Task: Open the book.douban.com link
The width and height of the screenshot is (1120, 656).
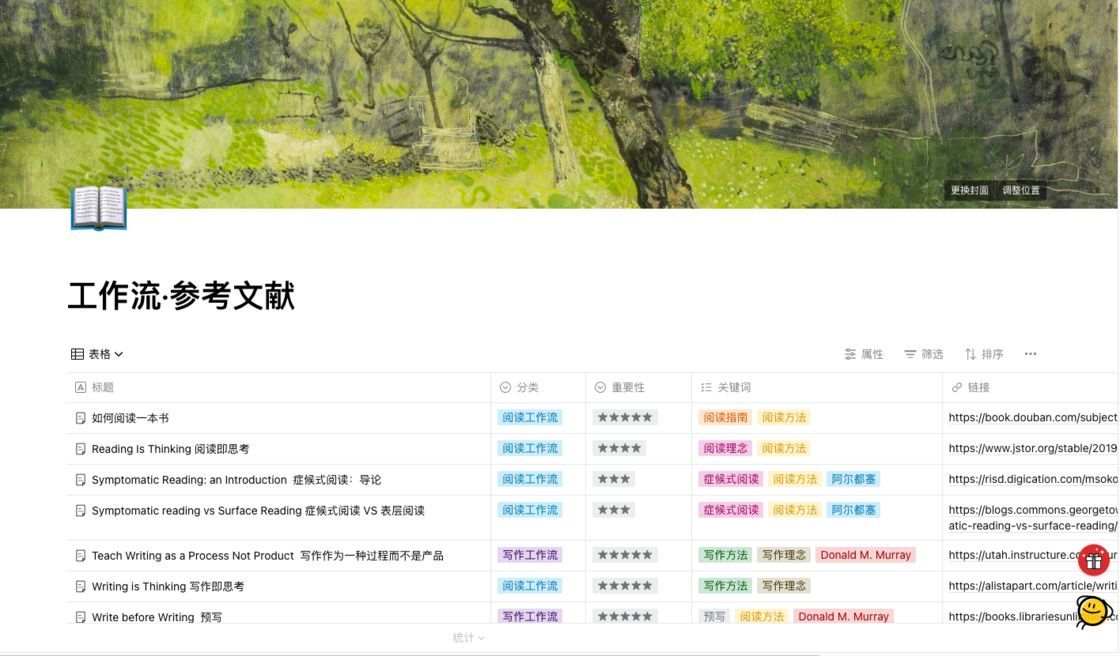Action: tap(1033, 417)
